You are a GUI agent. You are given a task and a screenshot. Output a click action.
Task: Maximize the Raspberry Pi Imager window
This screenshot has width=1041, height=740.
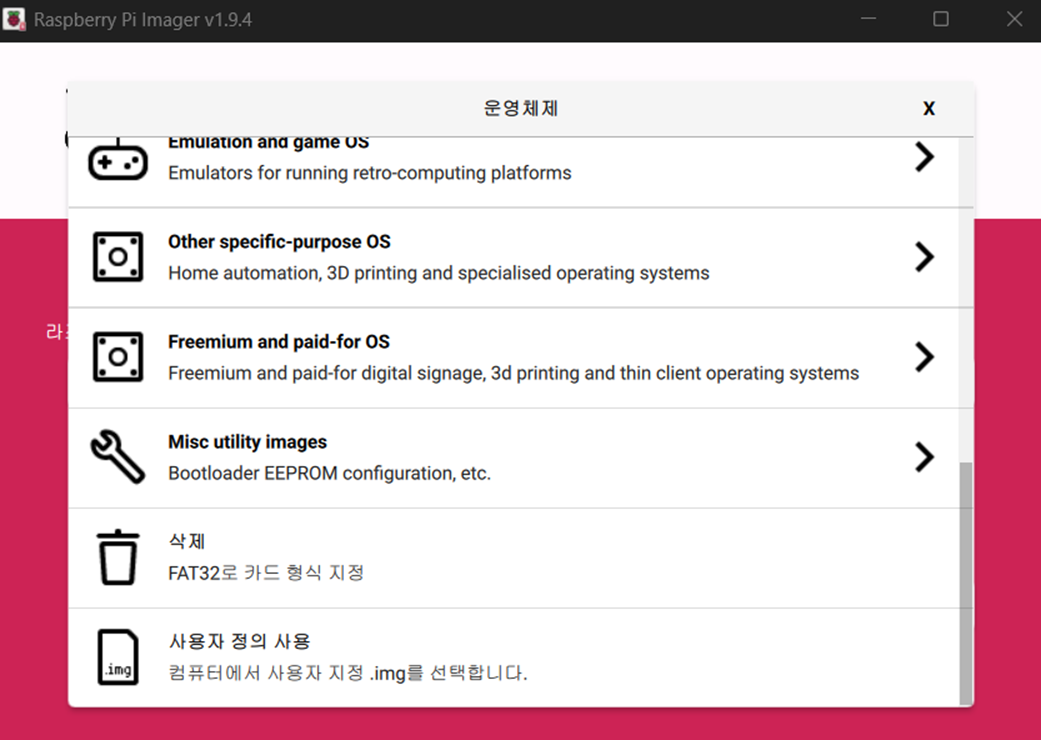941,19
